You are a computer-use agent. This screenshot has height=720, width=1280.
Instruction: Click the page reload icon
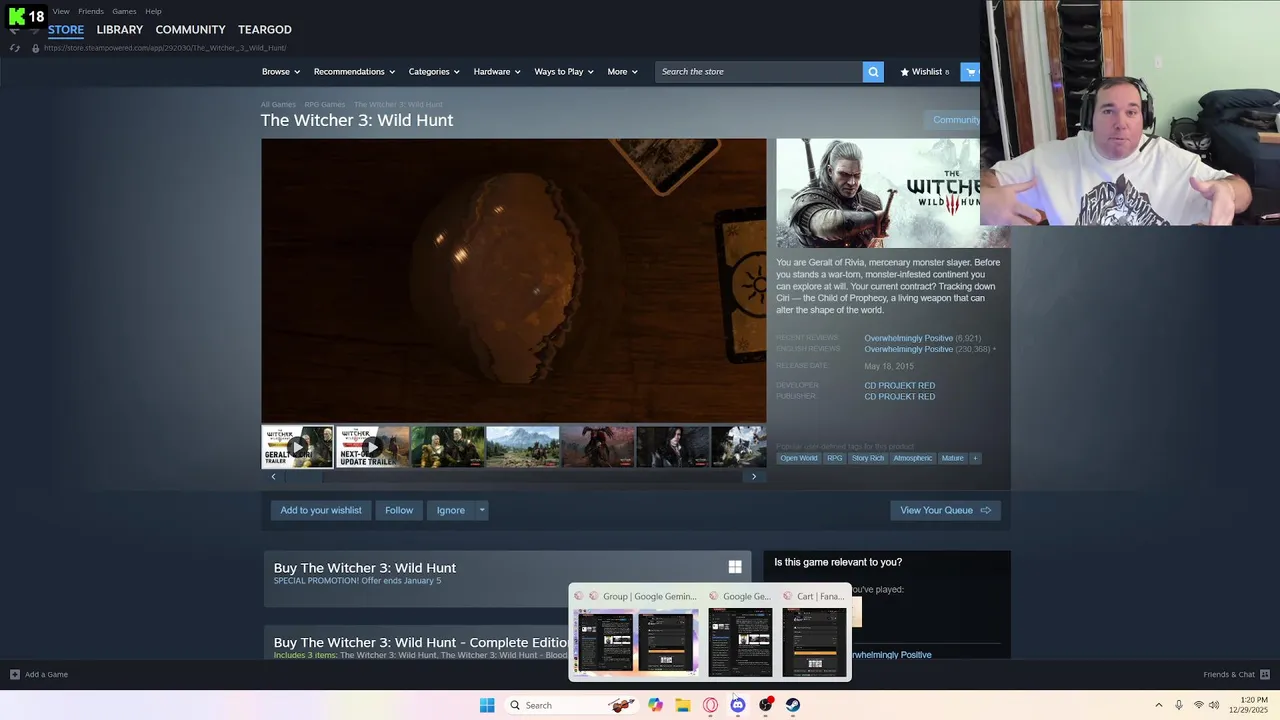click(14, 48)
